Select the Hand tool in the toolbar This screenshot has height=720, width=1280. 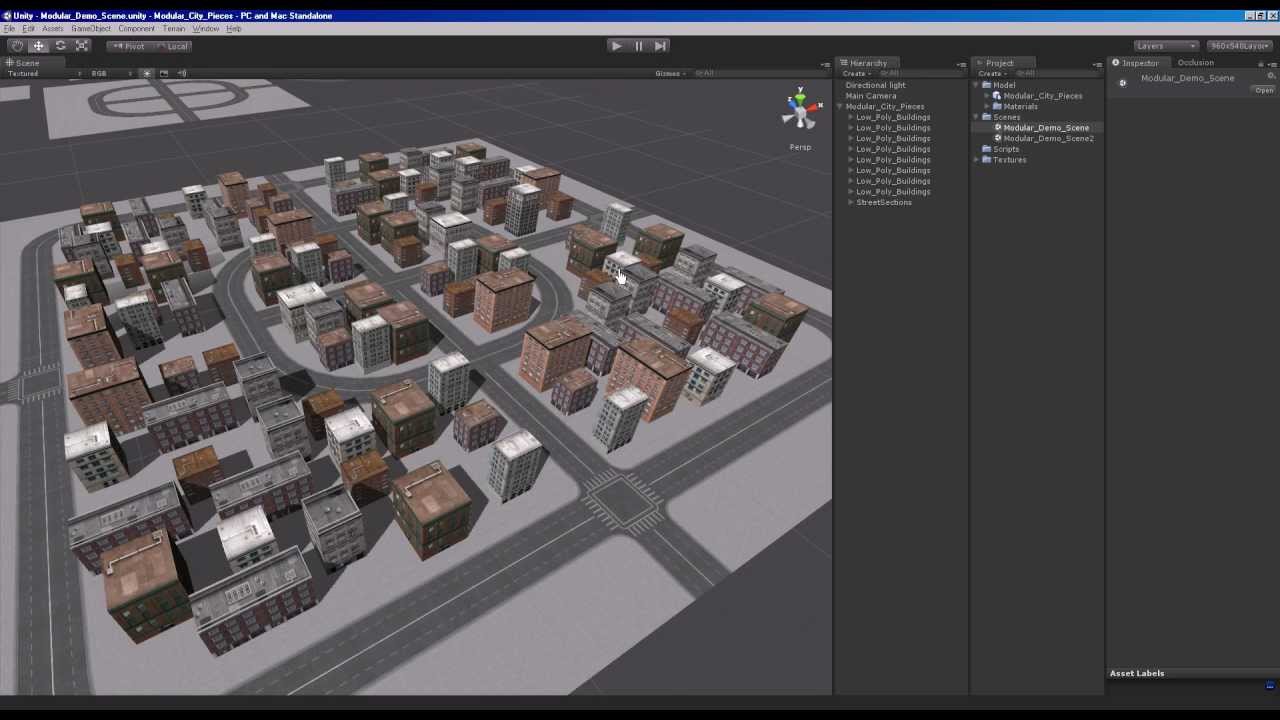tap(17, 46)
